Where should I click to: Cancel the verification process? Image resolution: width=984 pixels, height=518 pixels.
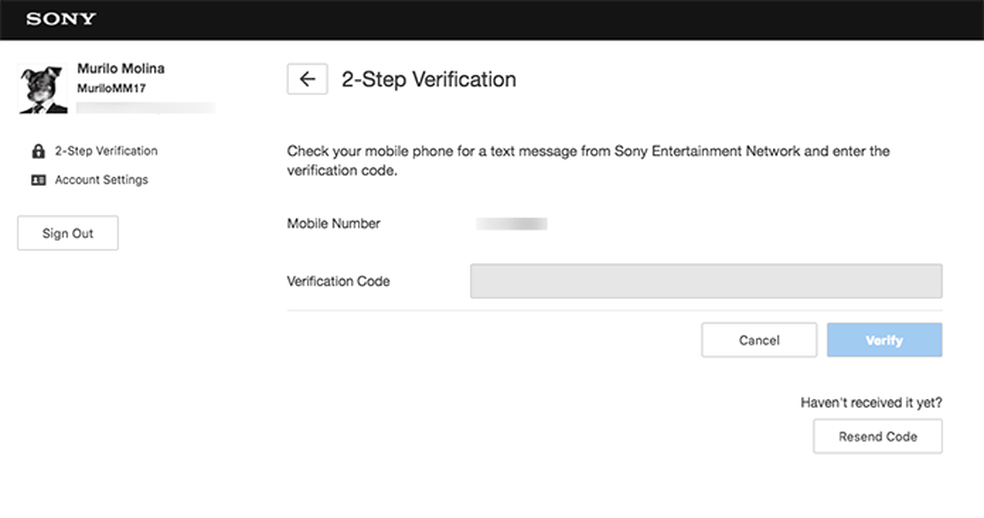coord(759,340)
